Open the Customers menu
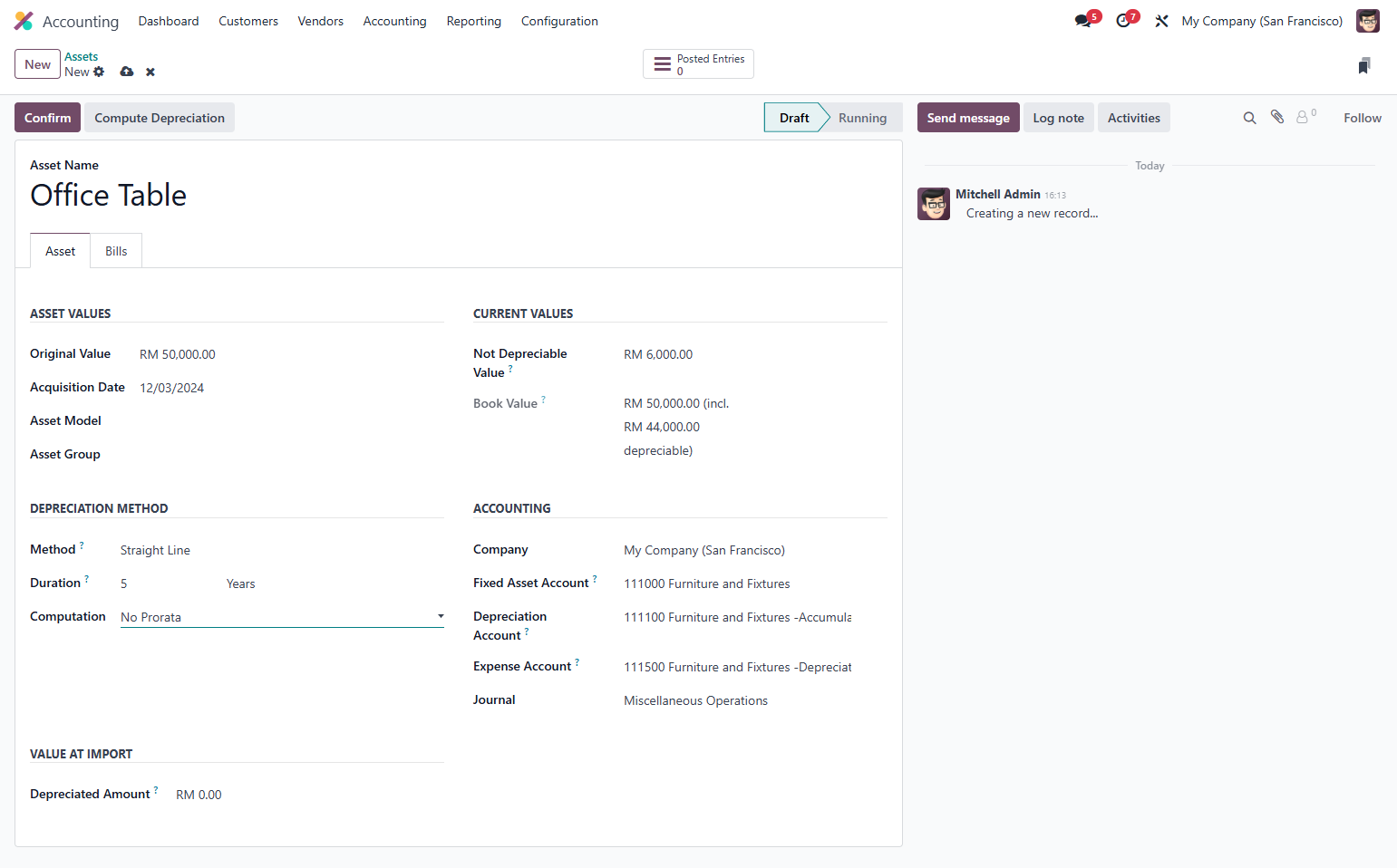This screenshot has width=1397, height=868. click(x=248, y=21)
